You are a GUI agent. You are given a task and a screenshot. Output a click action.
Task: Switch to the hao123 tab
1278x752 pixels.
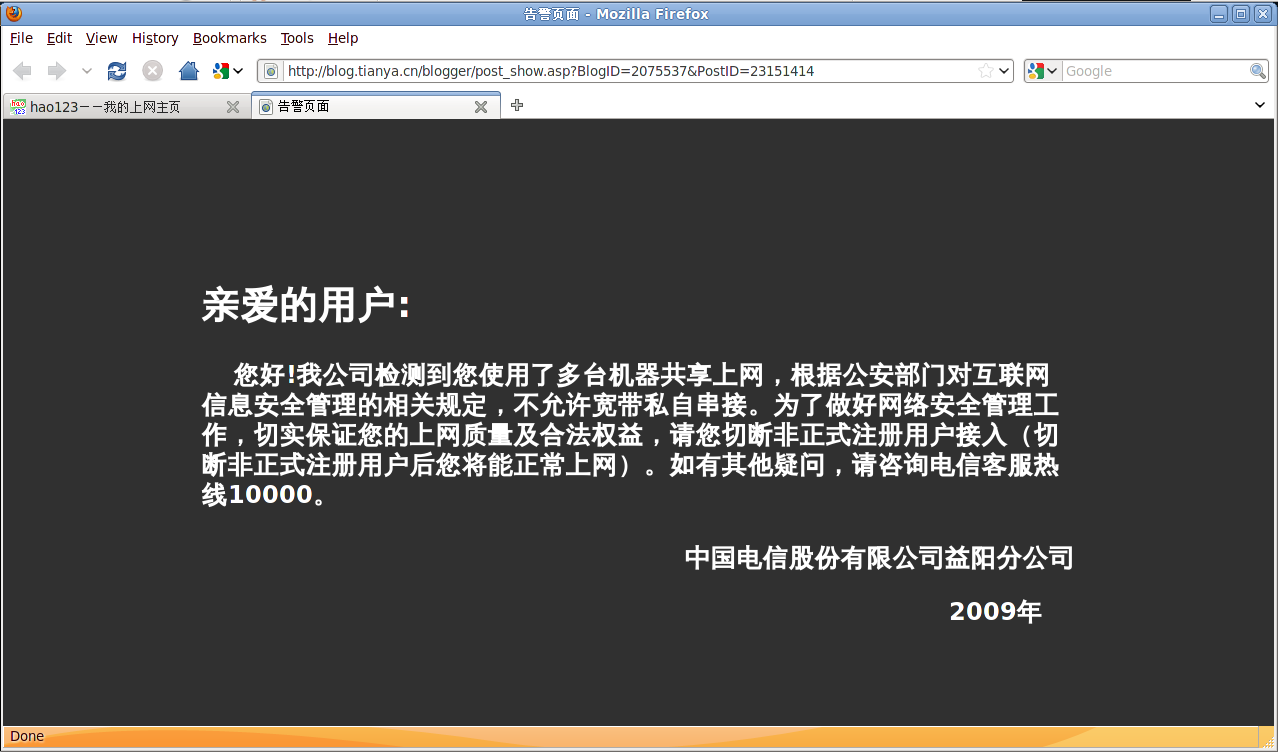click(125, 106)
